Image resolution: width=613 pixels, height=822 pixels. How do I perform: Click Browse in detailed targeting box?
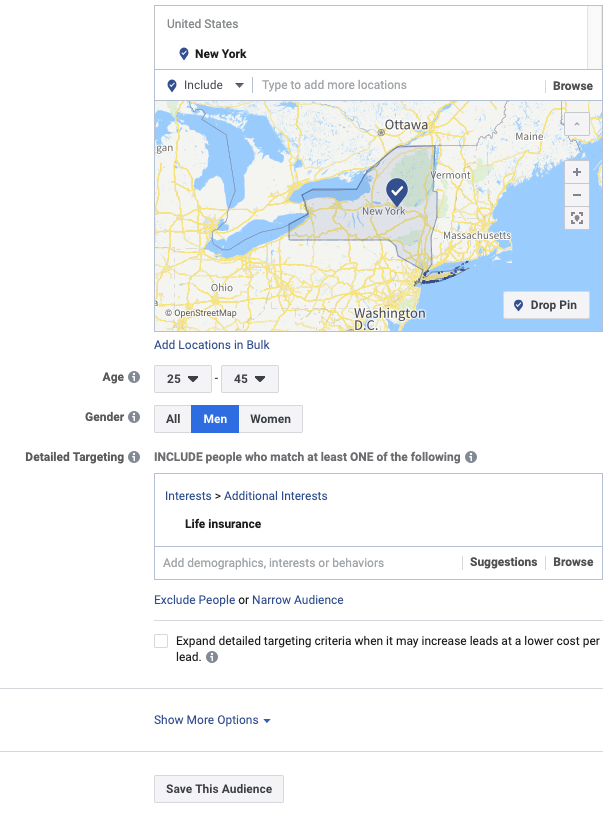[x=573, y=562]
